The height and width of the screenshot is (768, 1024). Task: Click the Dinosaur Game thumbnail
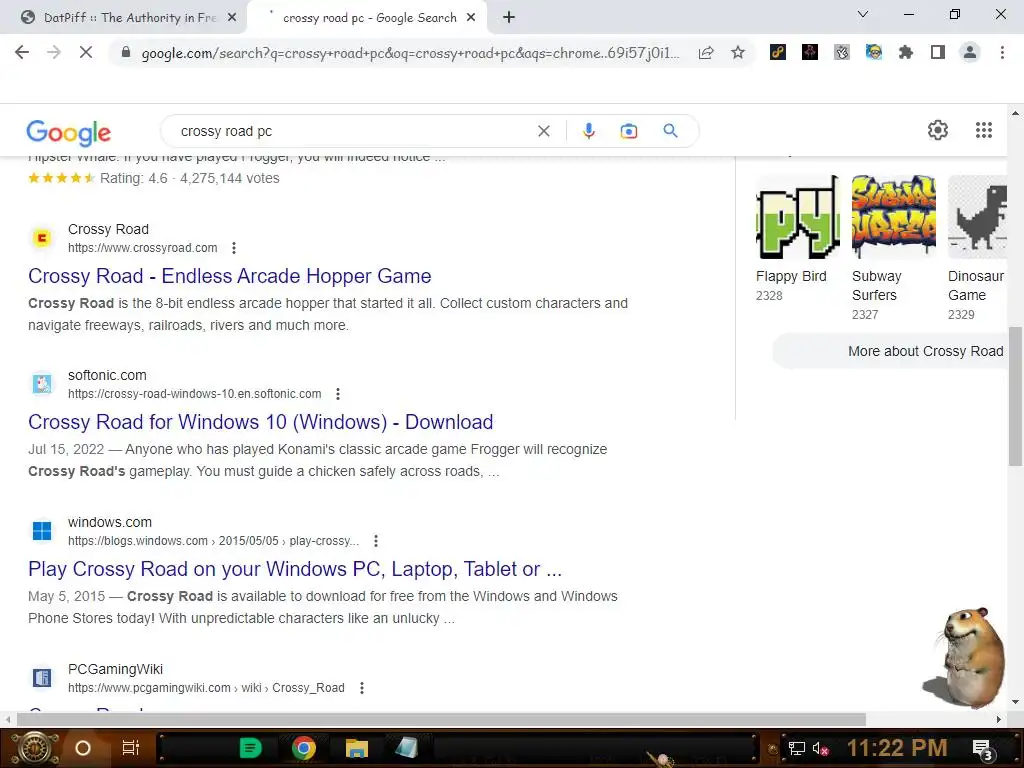pos(978,217)
